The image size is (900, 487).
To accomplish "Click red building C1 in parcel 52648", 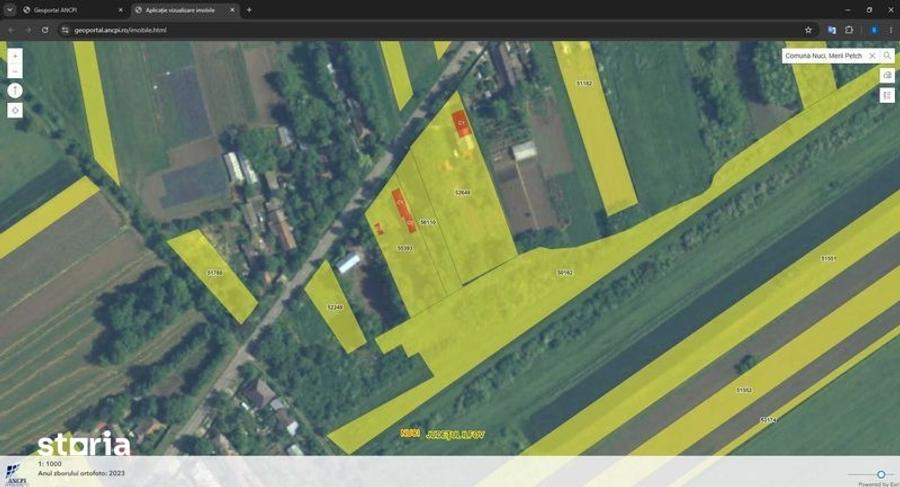I will pos(461,123).
